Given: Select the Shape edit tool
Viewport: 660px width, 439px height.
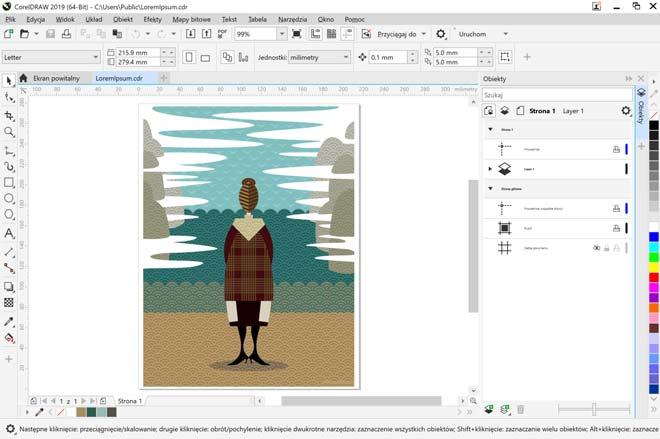Looking at the screenshot, I should click(x=9, y=98).
